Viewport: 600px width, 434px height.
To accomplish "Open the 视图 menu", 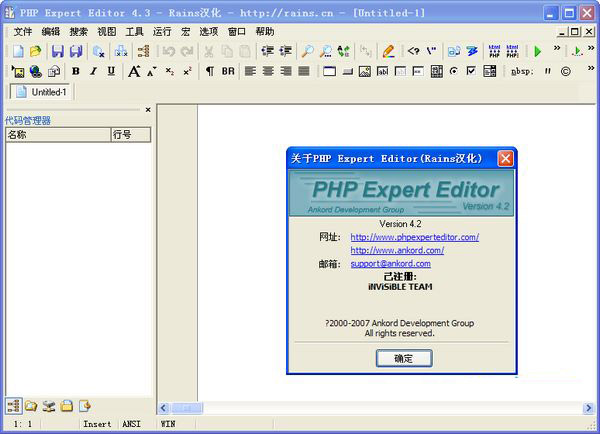I will point(107,32).
